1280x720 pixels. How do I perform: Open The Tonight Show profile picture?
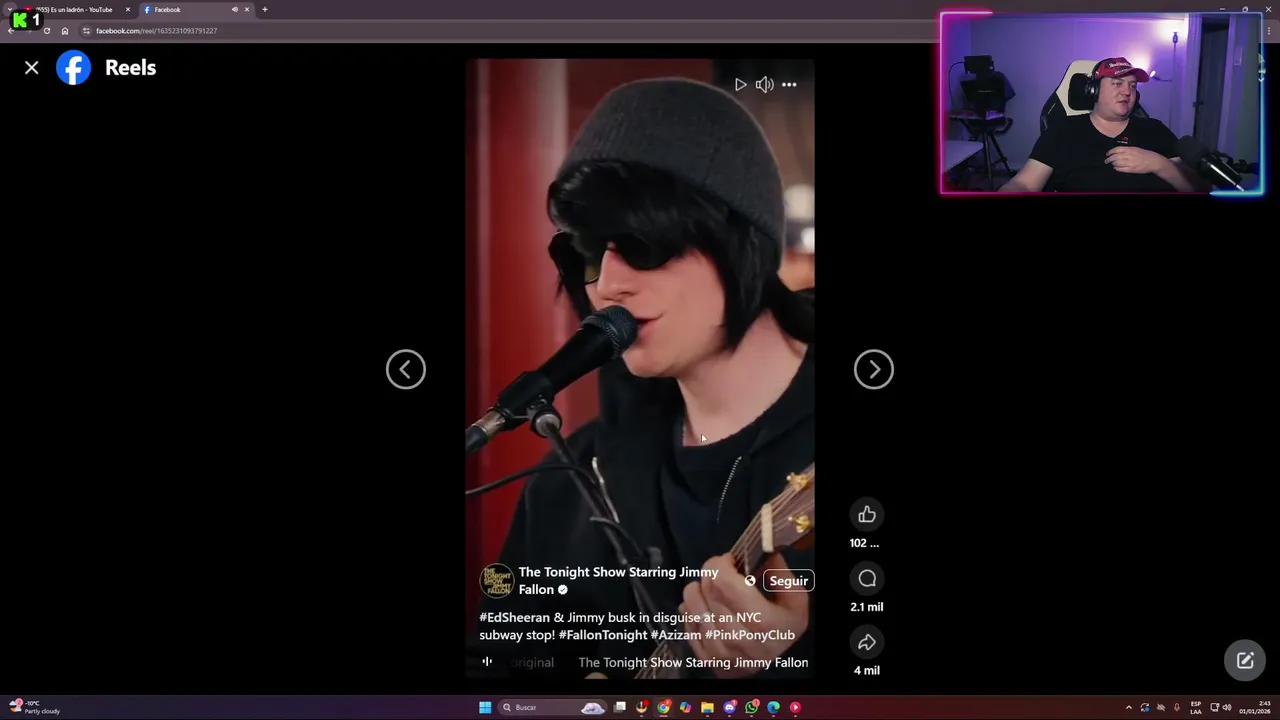tap(496, 581)
